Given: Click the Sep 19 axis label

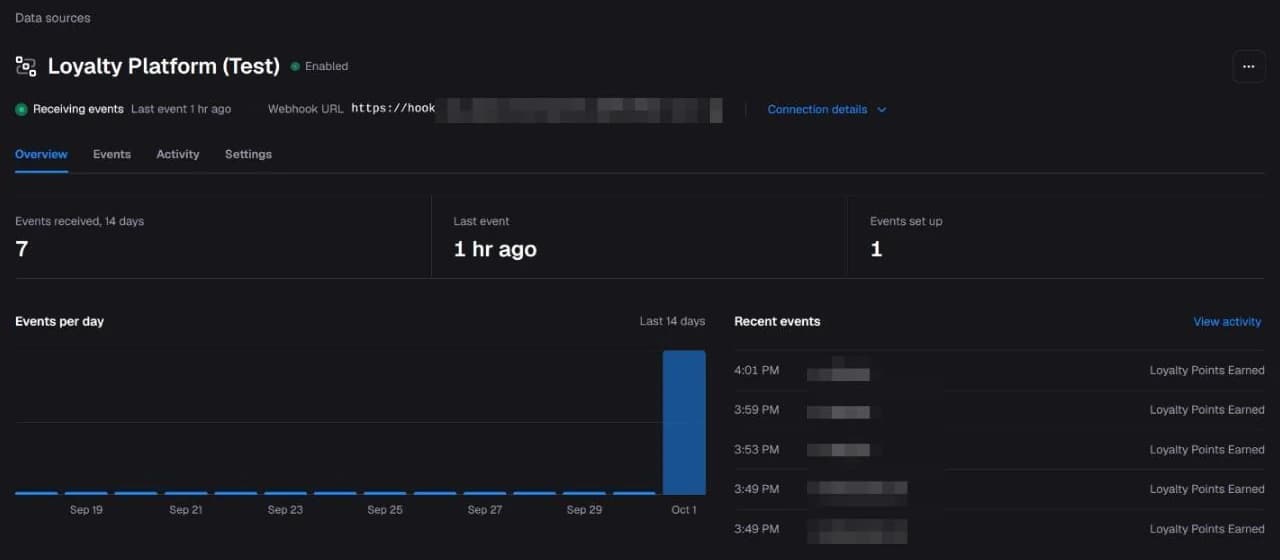Looking at the screenshot, I should (86, 510).
